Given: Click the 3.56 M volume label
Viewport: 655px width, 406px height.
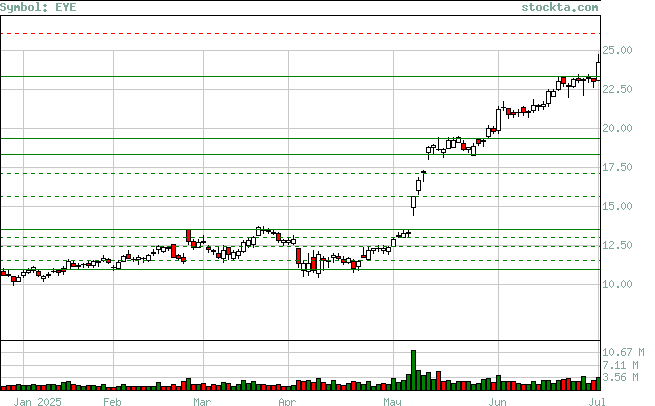Looking at the screenshot, I should click(x=620, y=377).
